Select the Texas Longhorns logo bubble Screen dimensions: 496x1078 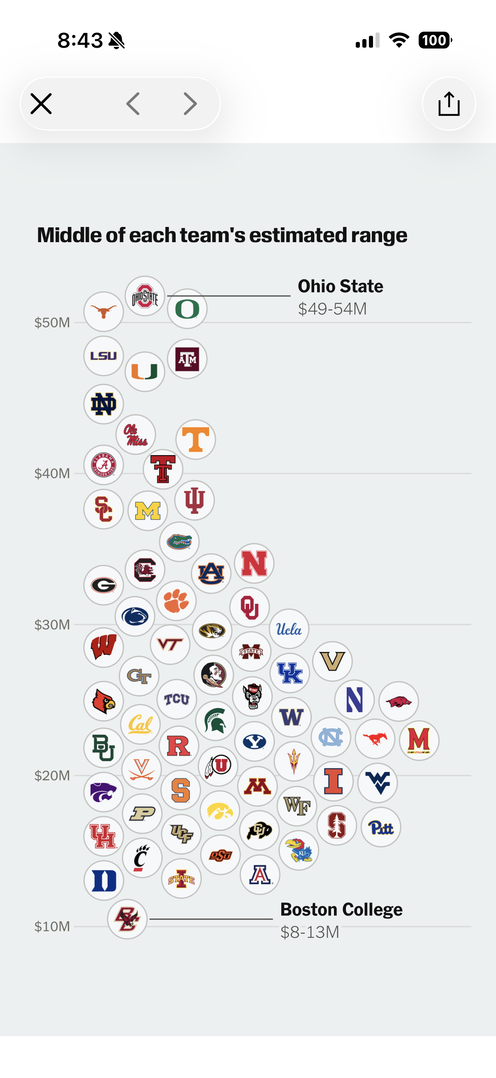[x=104, y=312]
